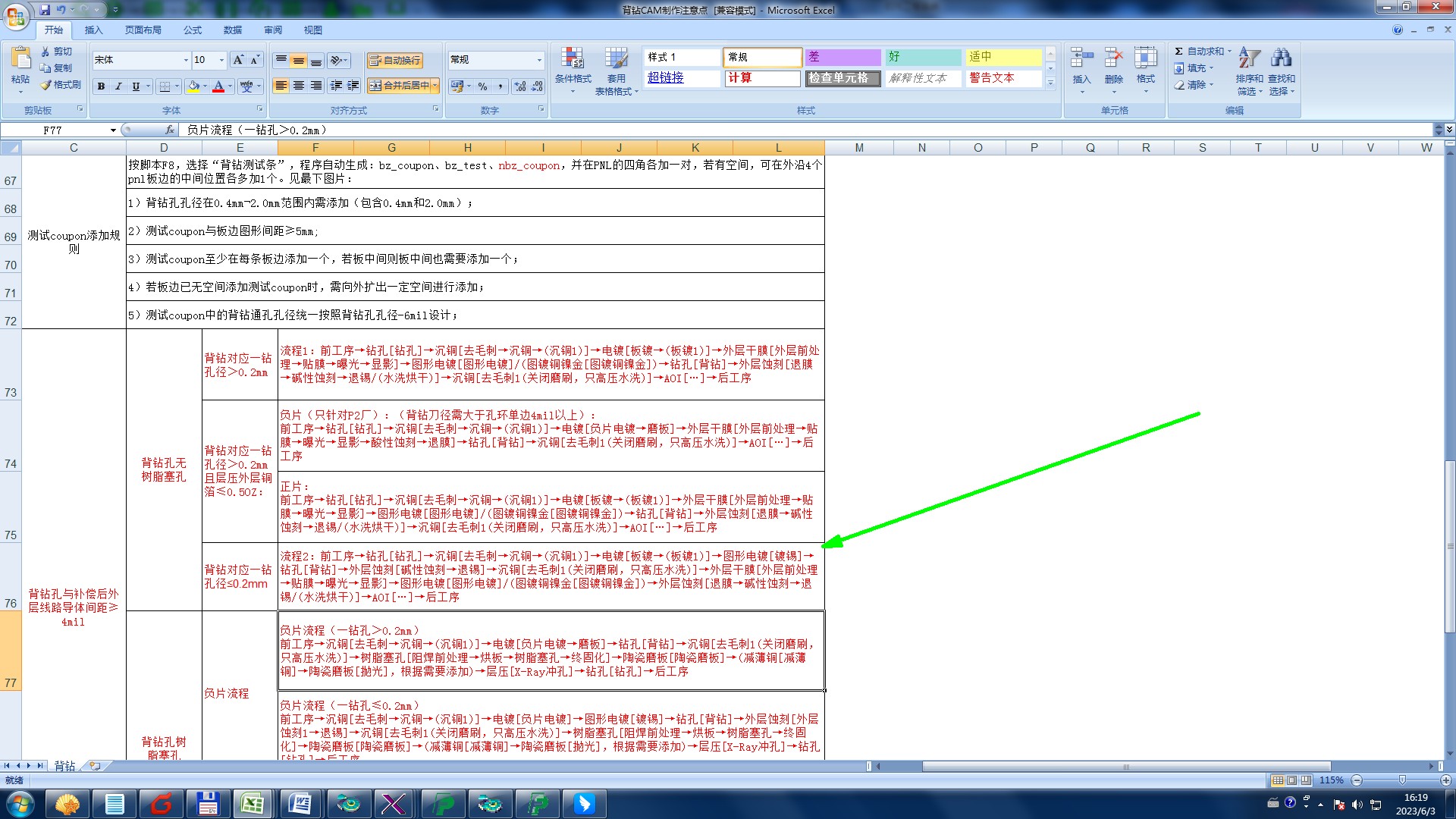The width and height of the screenshot is (1456, 819).
Task: Open the Name Box dropdown arrow
Action: (113, 130)
